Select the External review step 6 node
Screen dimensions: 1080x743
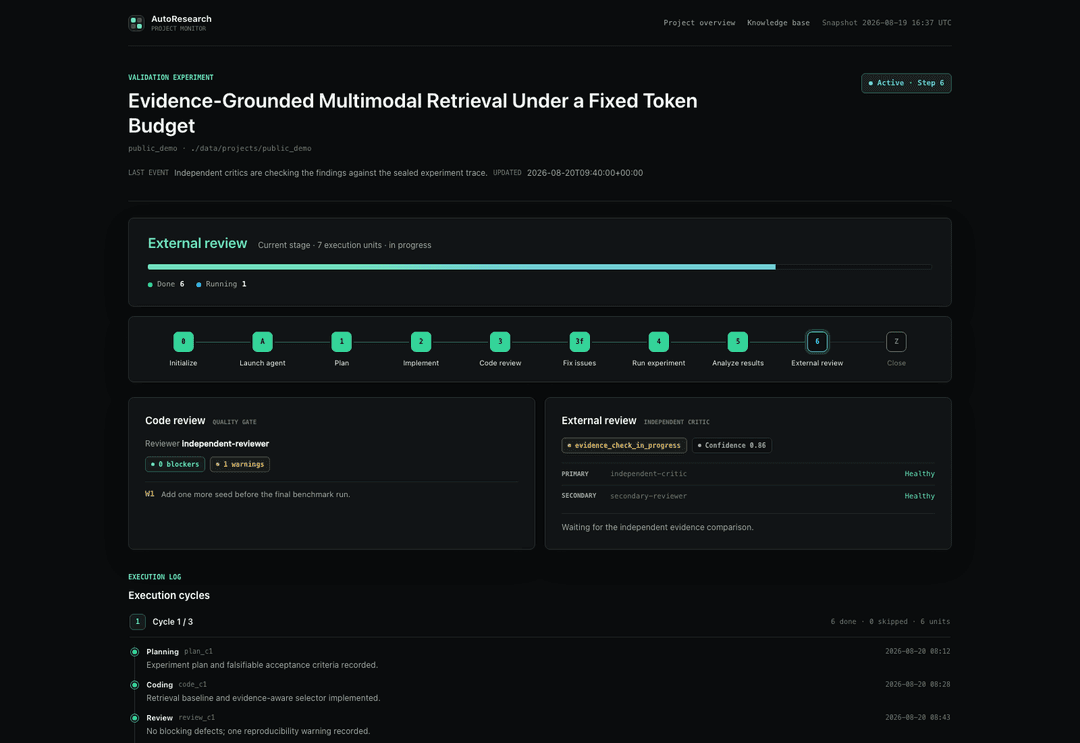pyautogui.click(x=817, y=342)
